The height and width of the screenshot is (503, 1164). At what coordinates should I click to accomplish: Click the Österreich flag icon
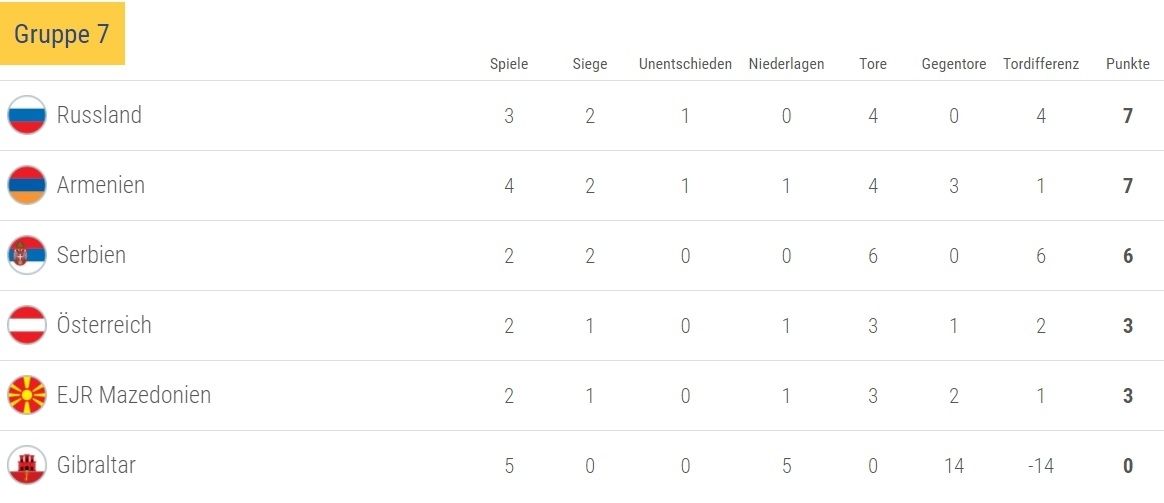coord(27,325)
